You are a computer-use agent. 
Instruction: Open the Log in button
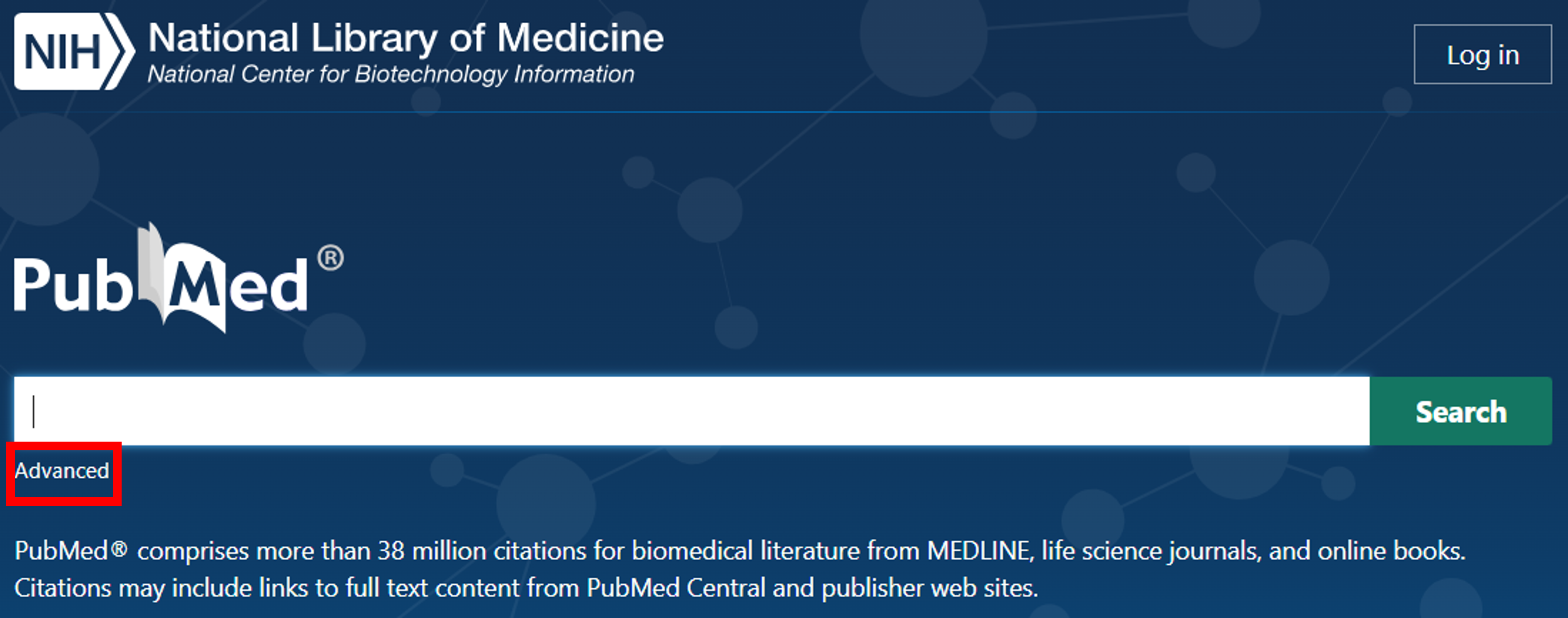(1482, 54)
